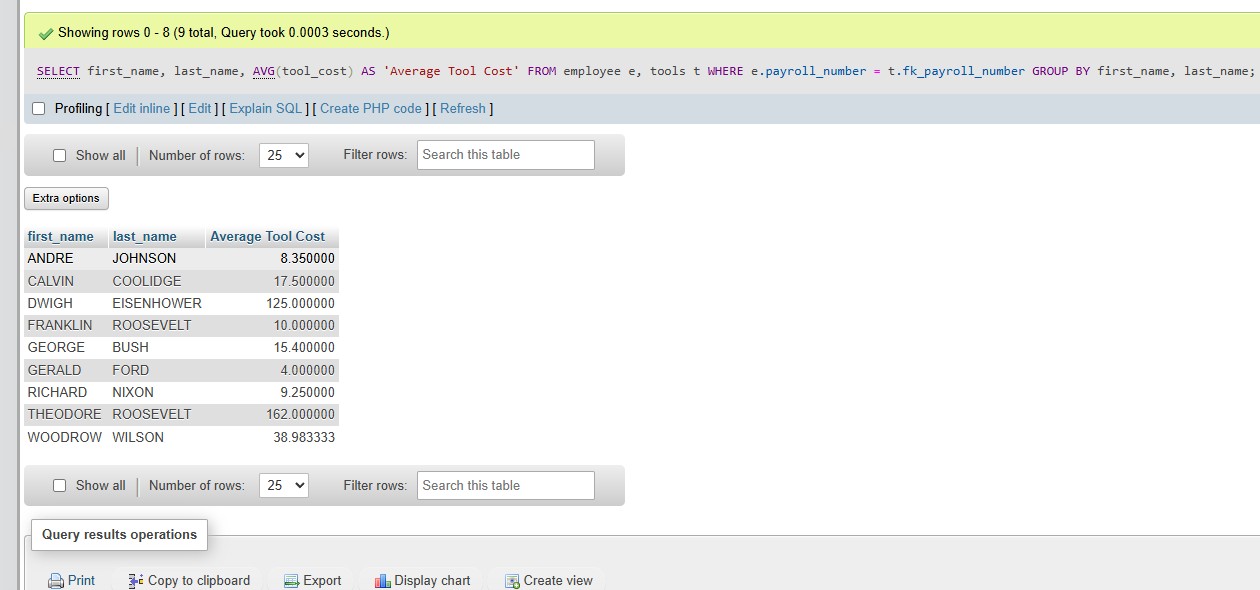
Task: Select the JOHNSON last name cell
Action: click(157, 258)
